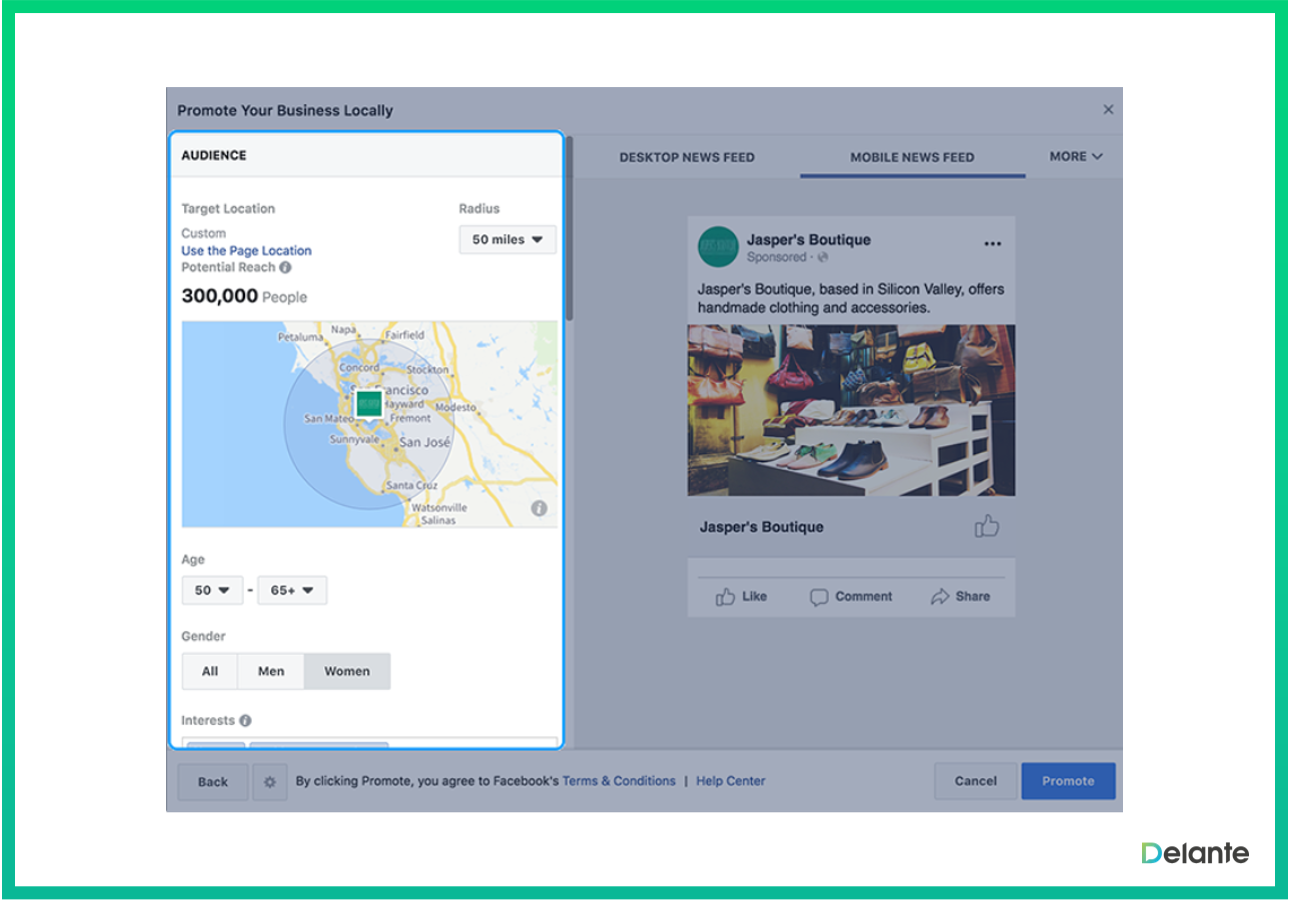This screenshot has width=1290, height=902.
Task: Click the Sponsored label in the ad
Action: click(x=776, y=257)
